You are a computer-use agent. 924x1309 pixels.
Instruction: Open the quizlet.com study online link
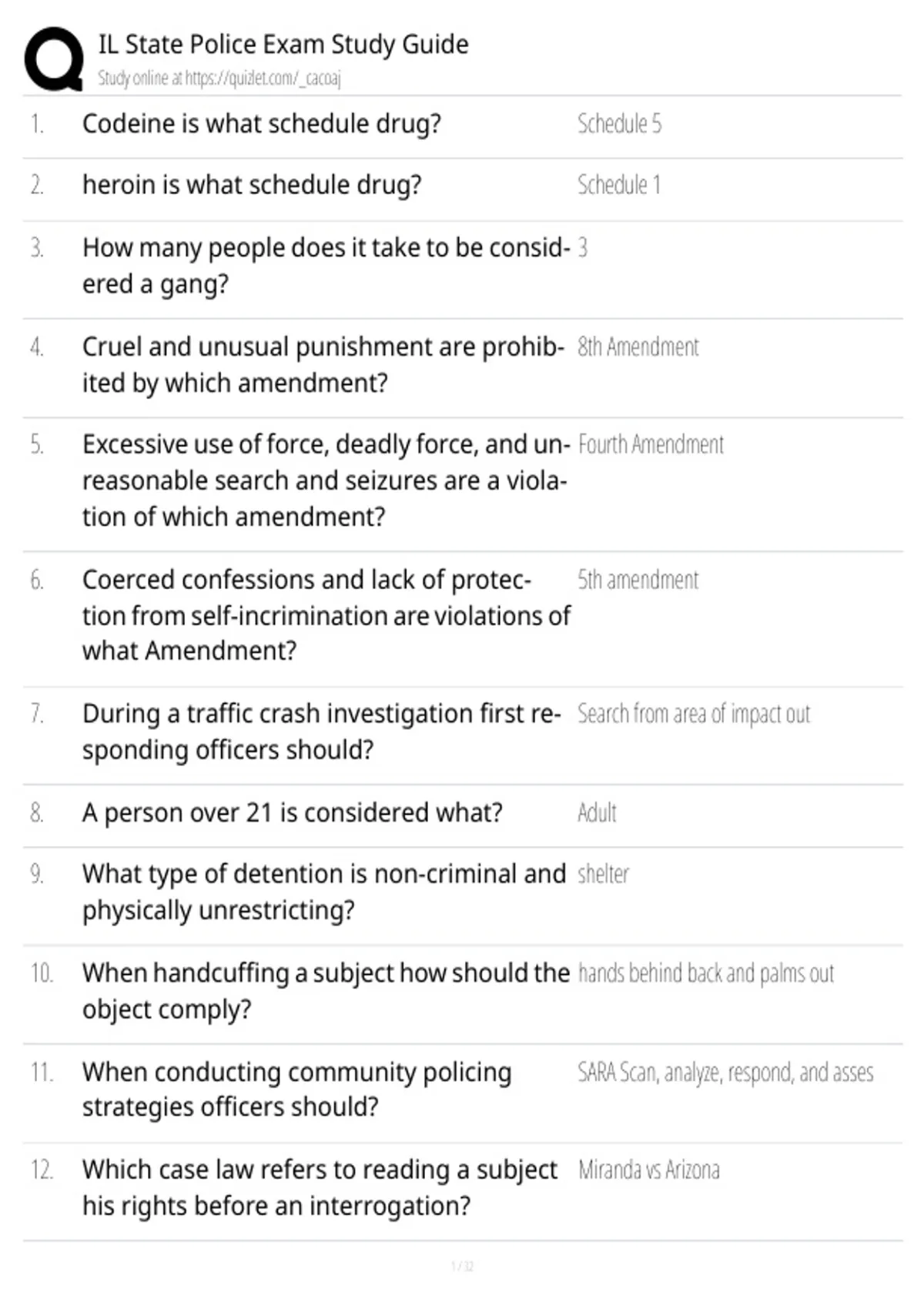click(219, 78)
